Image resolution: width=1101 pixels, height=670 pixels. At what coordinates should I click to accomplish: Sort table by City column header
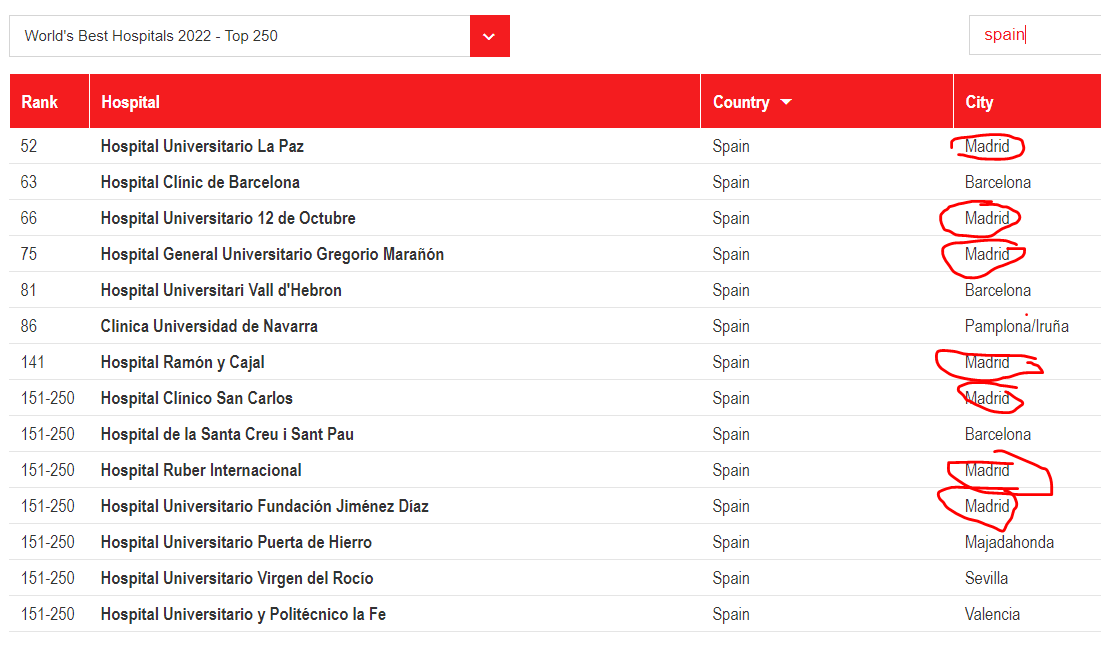[x=979, y=102]
